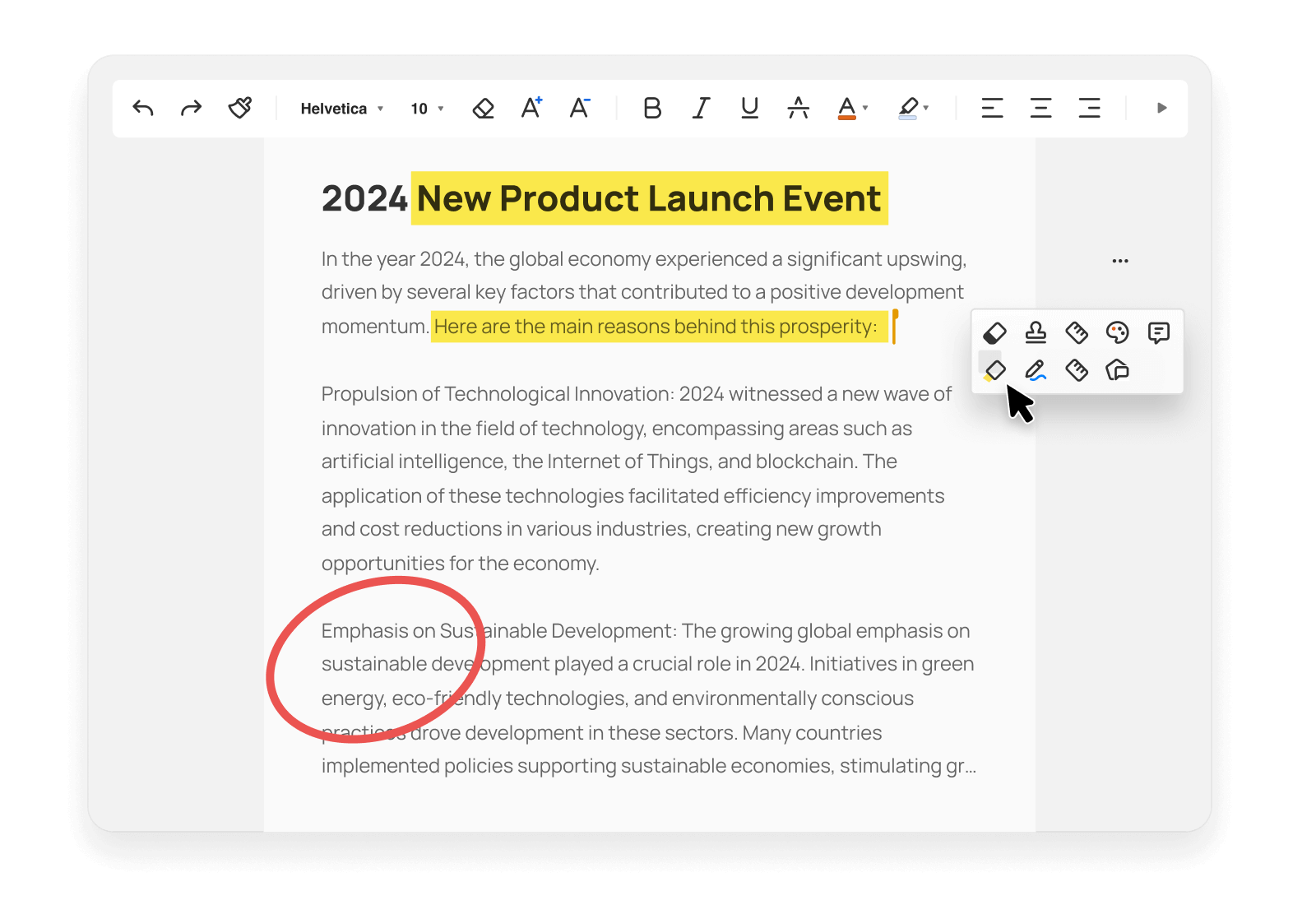Open the color palette tool

point(1117,332)
